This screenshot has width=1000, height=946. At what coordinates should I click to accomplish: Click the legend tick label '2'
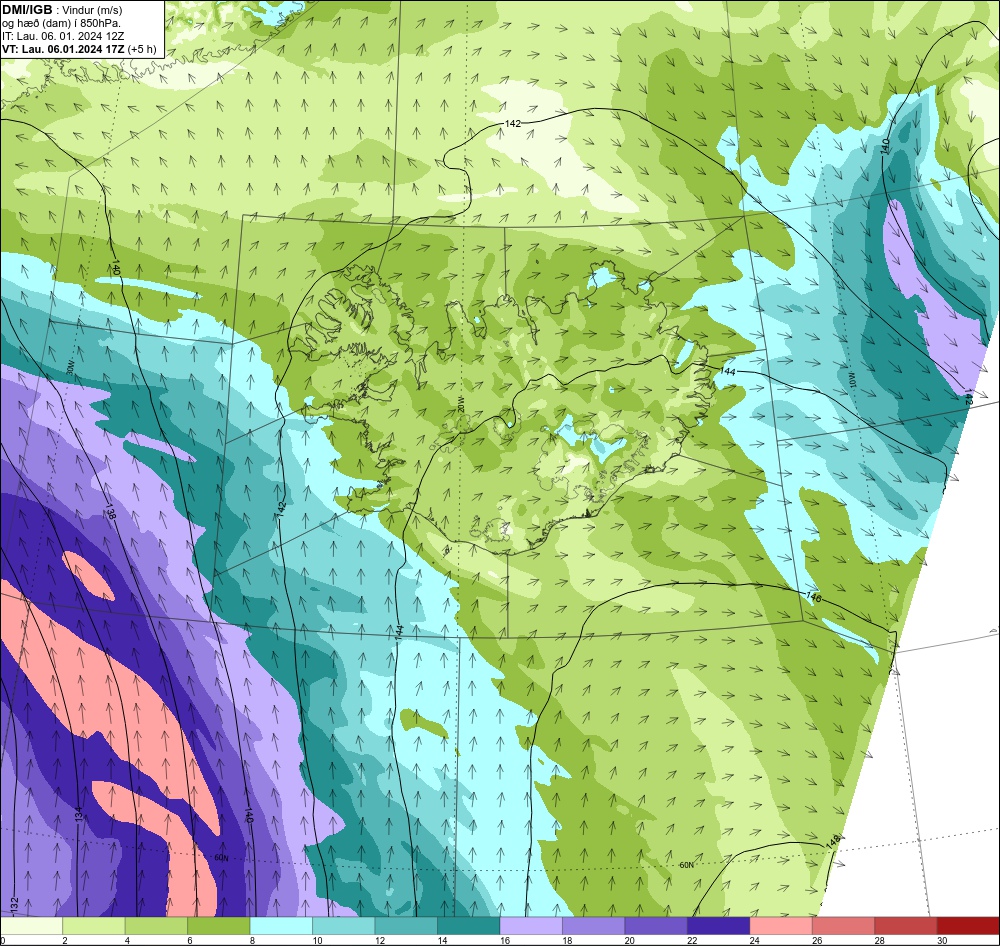pos(64,940)
